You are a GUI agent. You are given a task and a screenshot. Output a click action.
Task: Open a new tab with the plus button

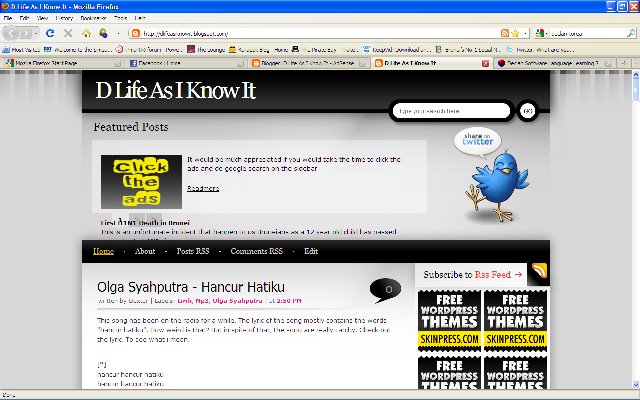pyautogui.click(x=623, y=63)
